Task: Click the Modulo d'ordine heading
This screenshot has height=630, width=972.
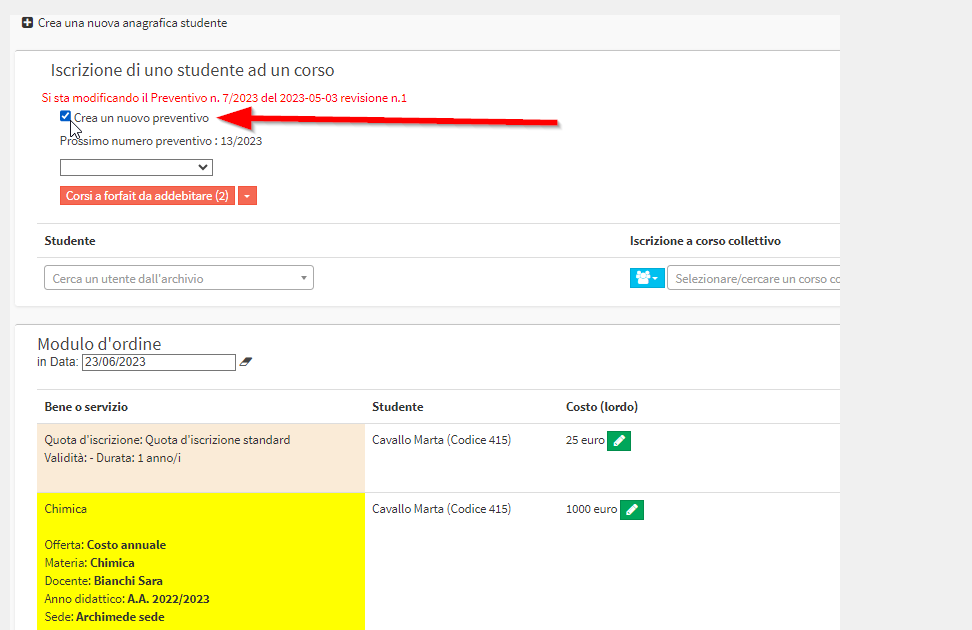Action: [x=99, y=344]
